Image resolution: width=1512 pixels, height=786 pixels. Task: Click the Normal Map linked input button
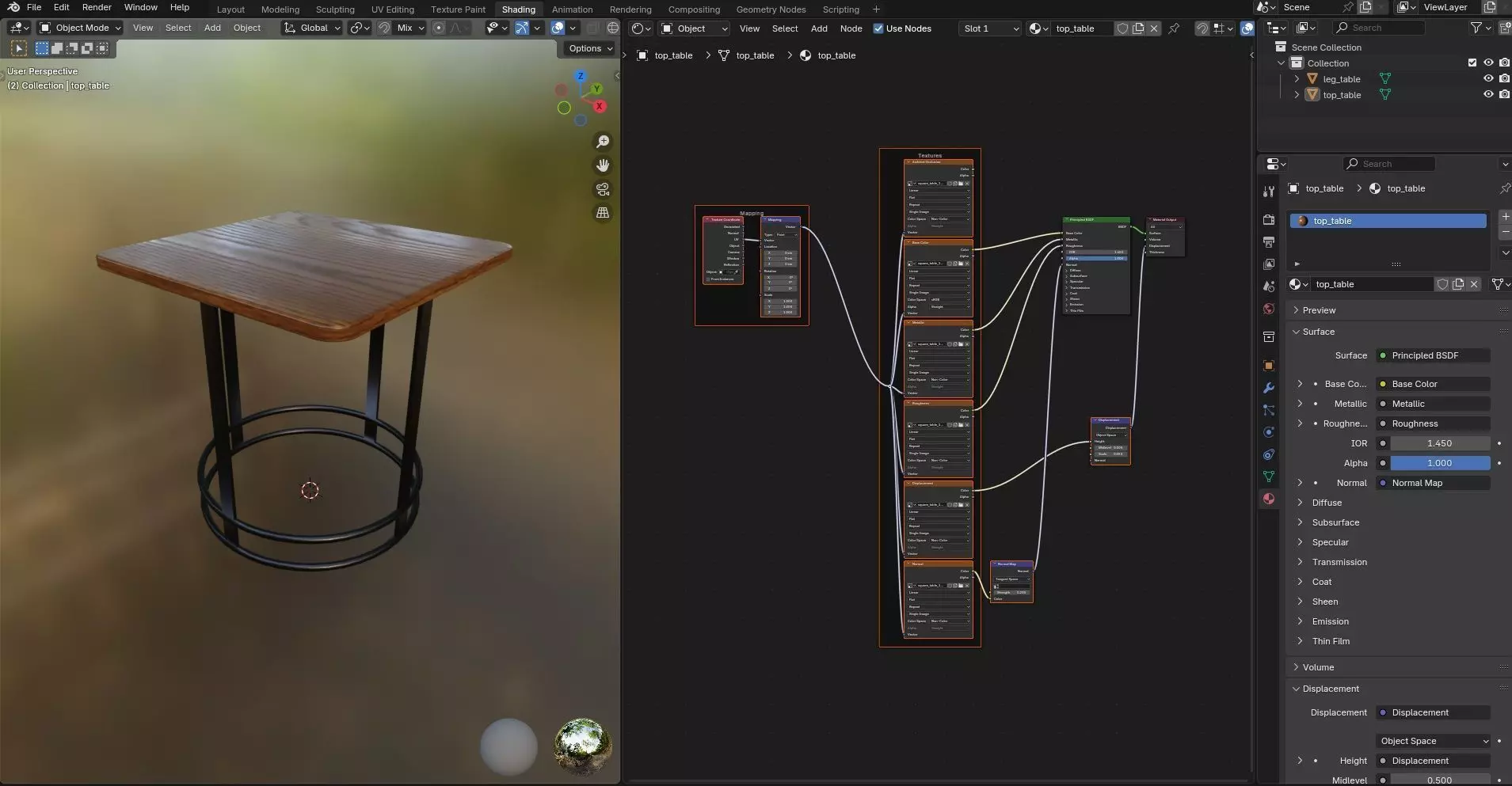[1433, 483]
